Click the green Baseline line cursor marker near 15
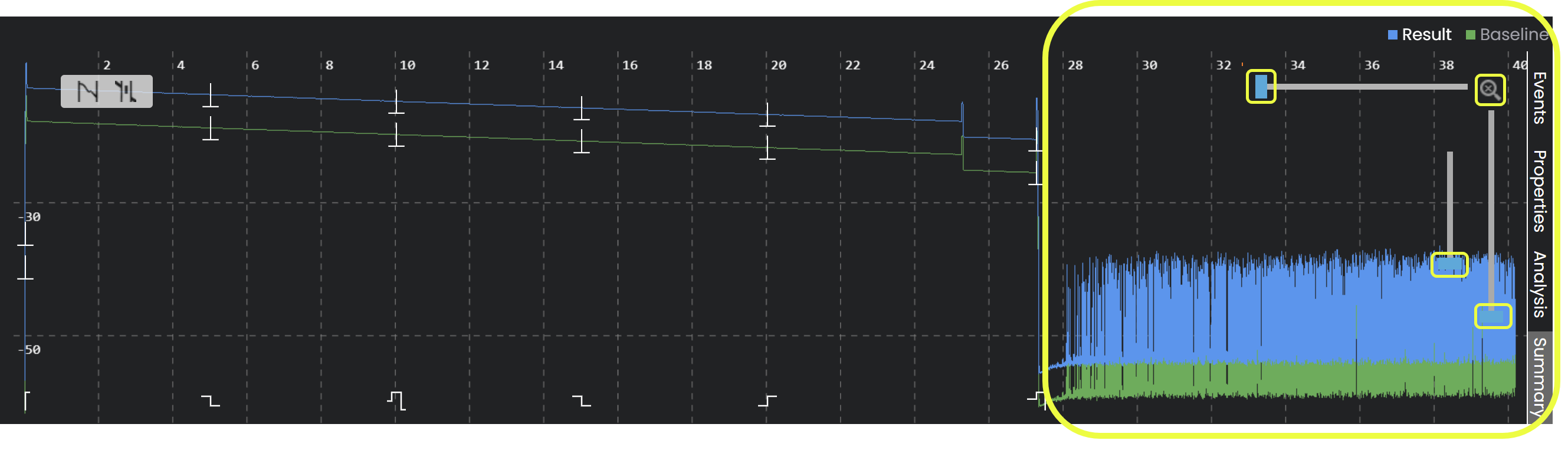Image resolution: width=1568 pixels, height=460 pixels. [581, 141]
